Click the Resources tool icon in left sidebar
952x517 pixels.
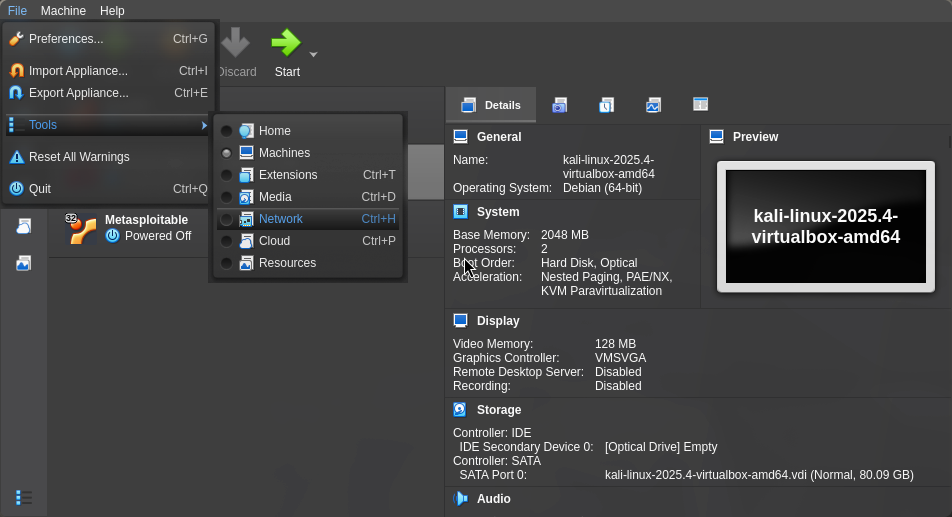[x=24, y=263]
